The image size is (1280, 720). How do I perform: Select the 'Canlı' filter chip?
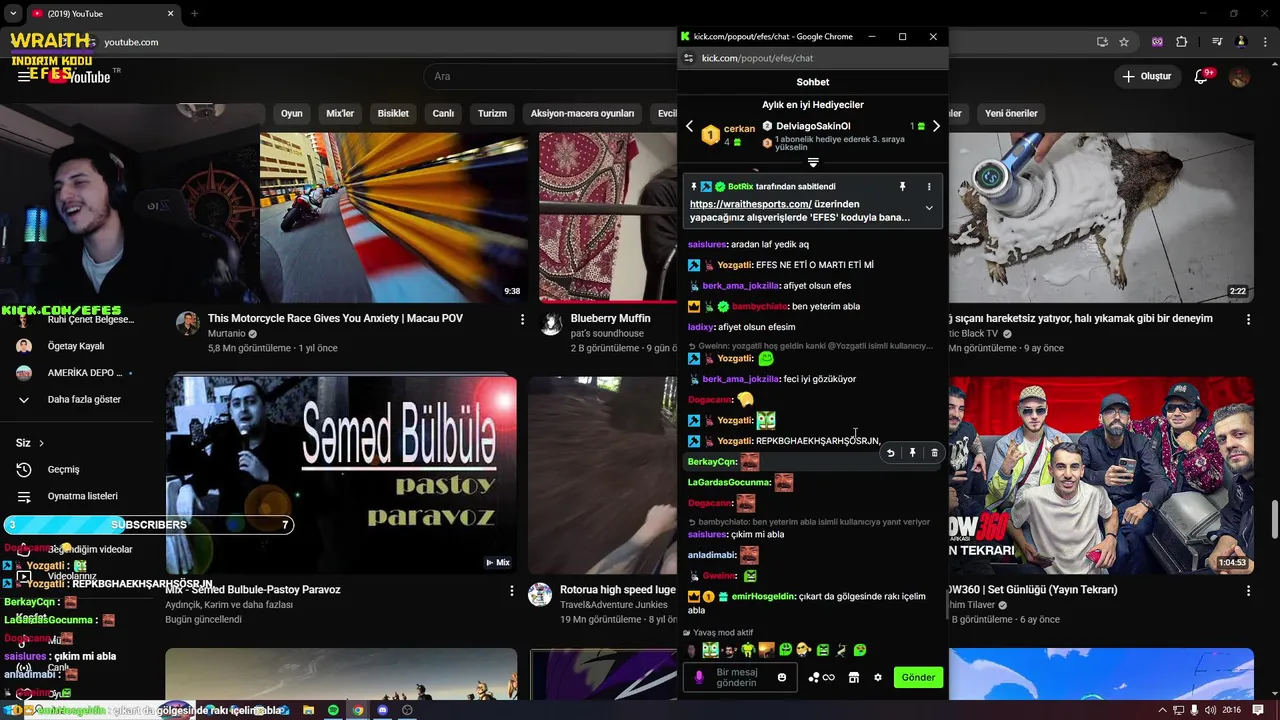point(443,113)
